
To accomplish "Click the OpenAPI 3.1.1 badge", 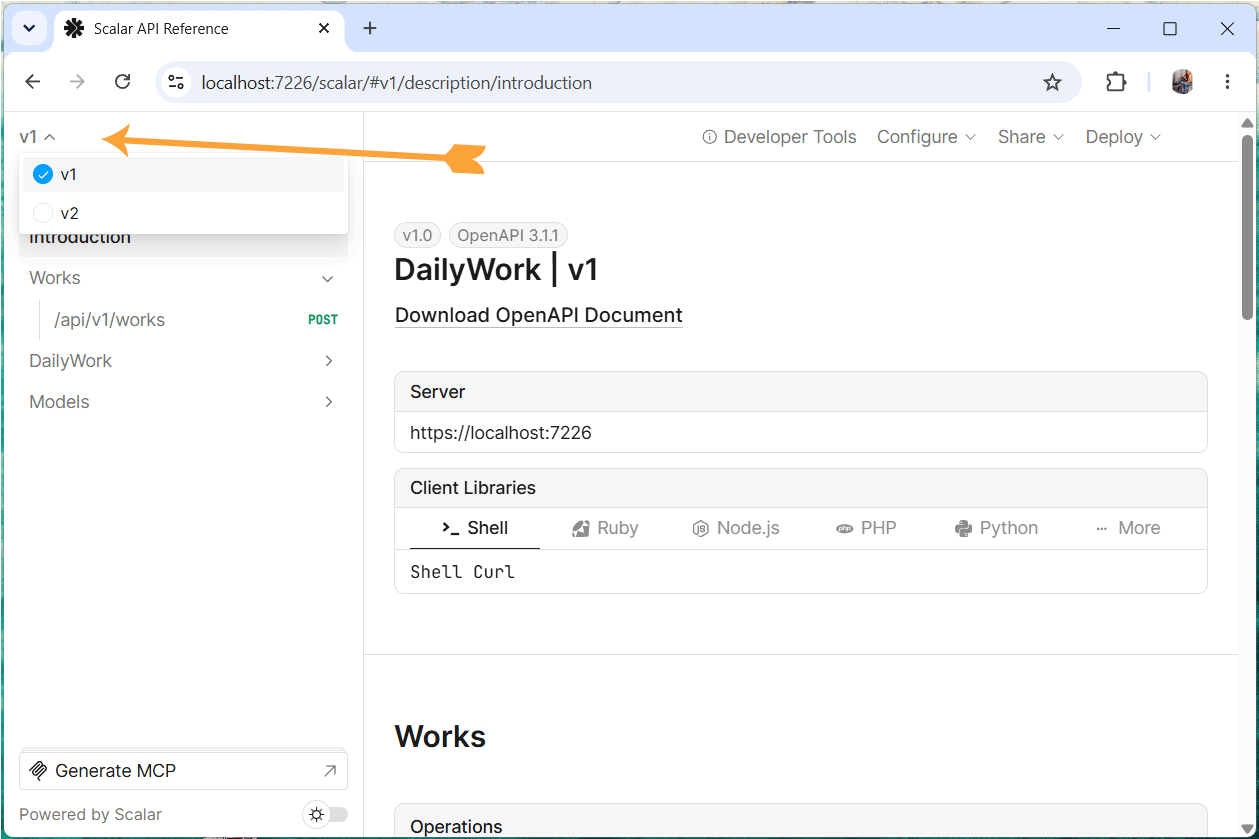I will (508, 236).
